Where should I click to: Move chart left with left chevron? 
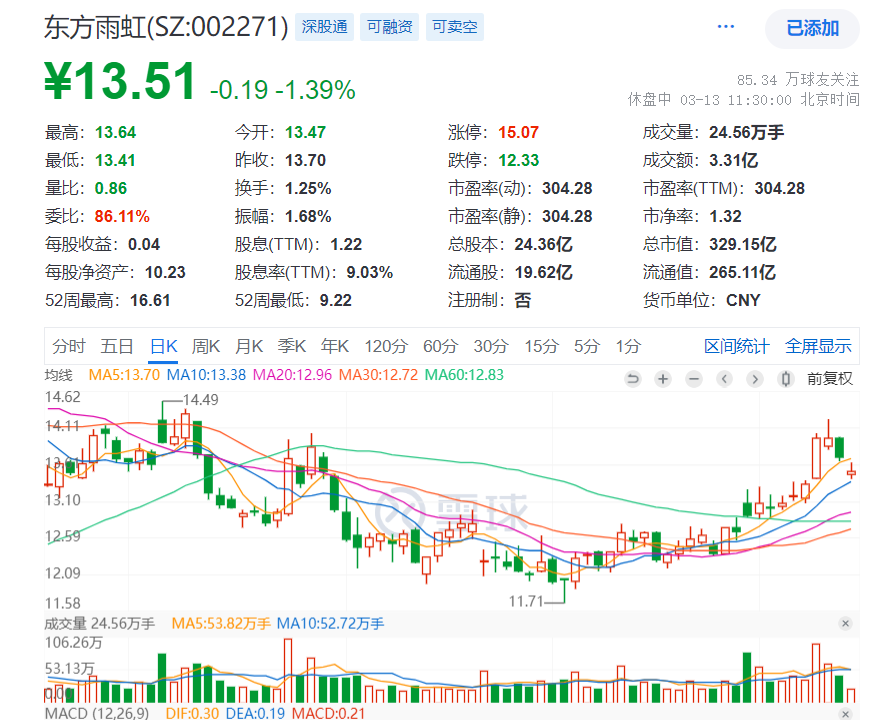click(724, 379)
